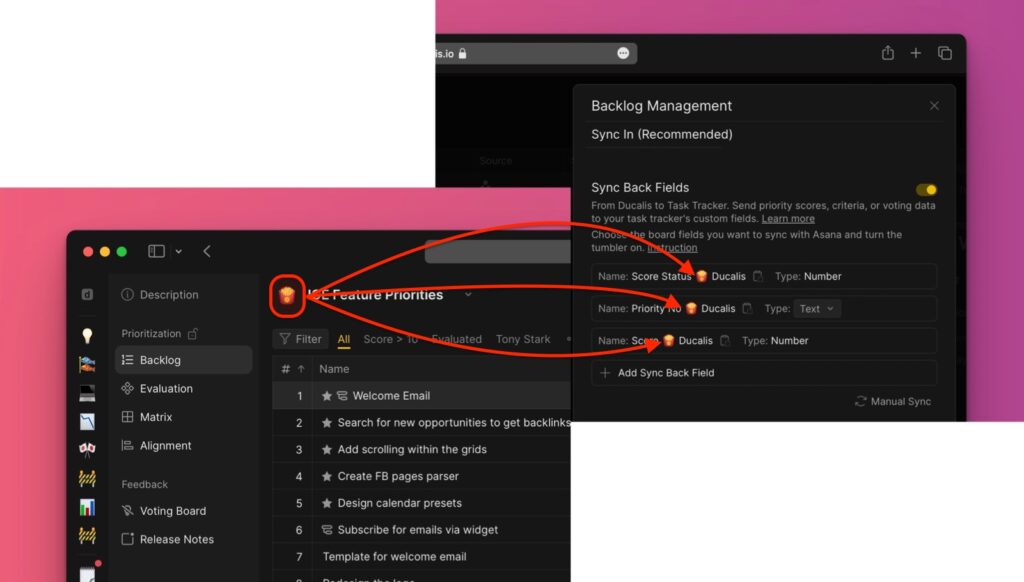The height and width of the screenshot is (582, 1024).
Task: Click the Name column header
Action: pyautogui.click(x=334, y=369)
